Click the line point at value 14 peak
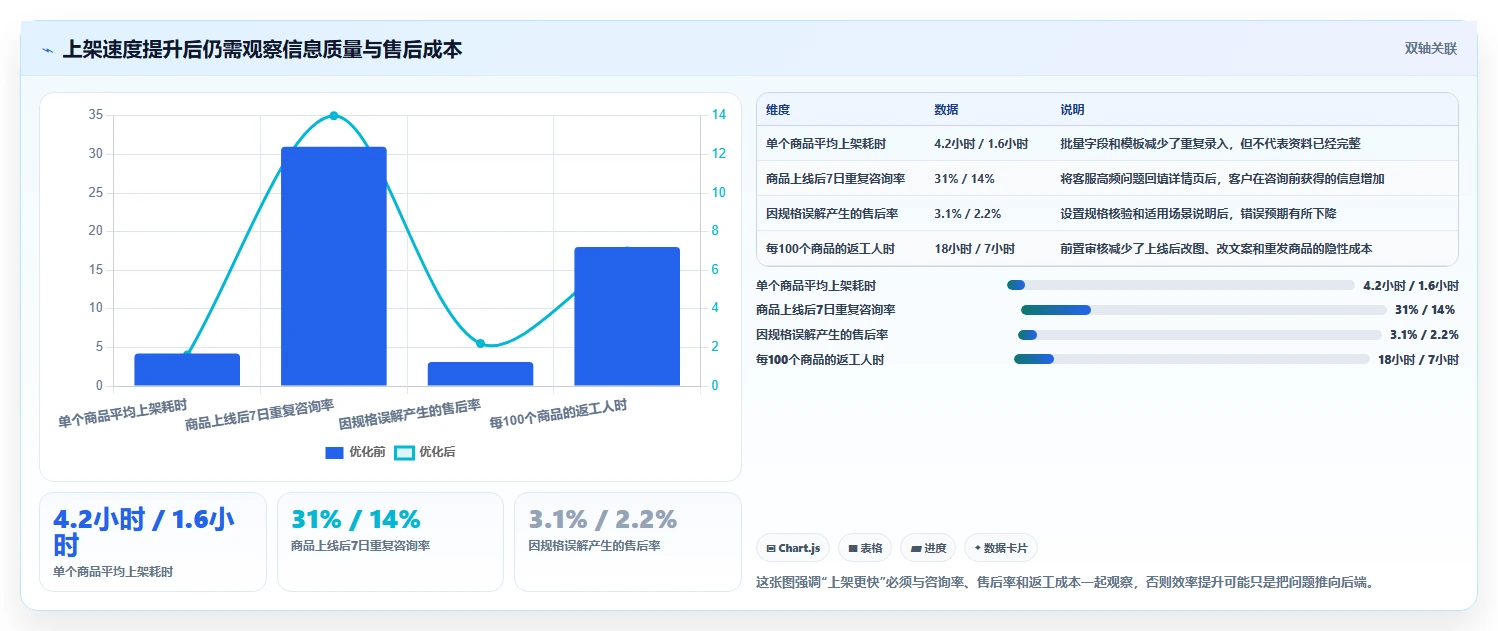The width and height of the screenshot is (1498, 631). pos(334,116)
